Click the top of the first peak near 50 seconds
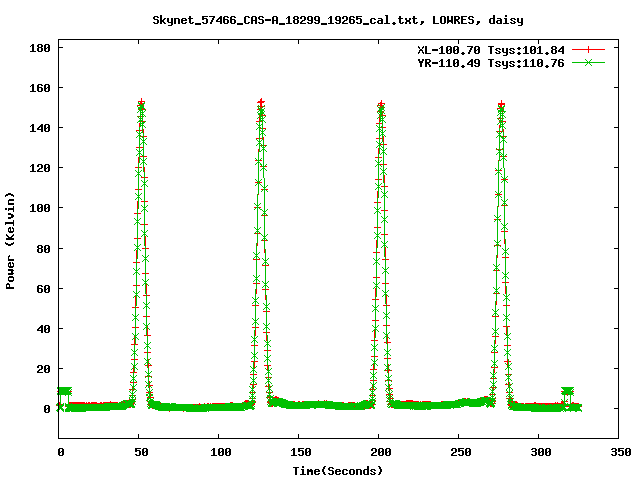The height and width of the screenshot is (480, 640). 142,104
